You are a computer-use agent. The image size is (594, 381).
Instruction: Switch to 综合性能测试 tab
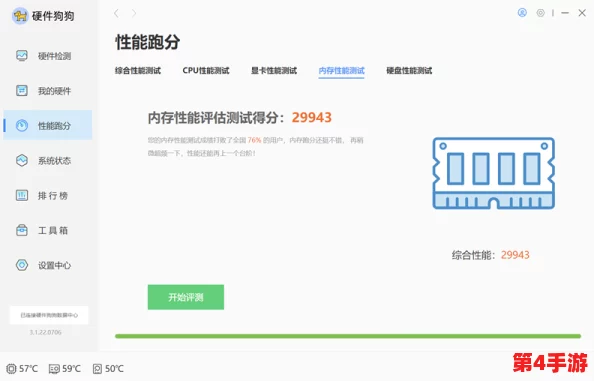click(x=138, y=70)
